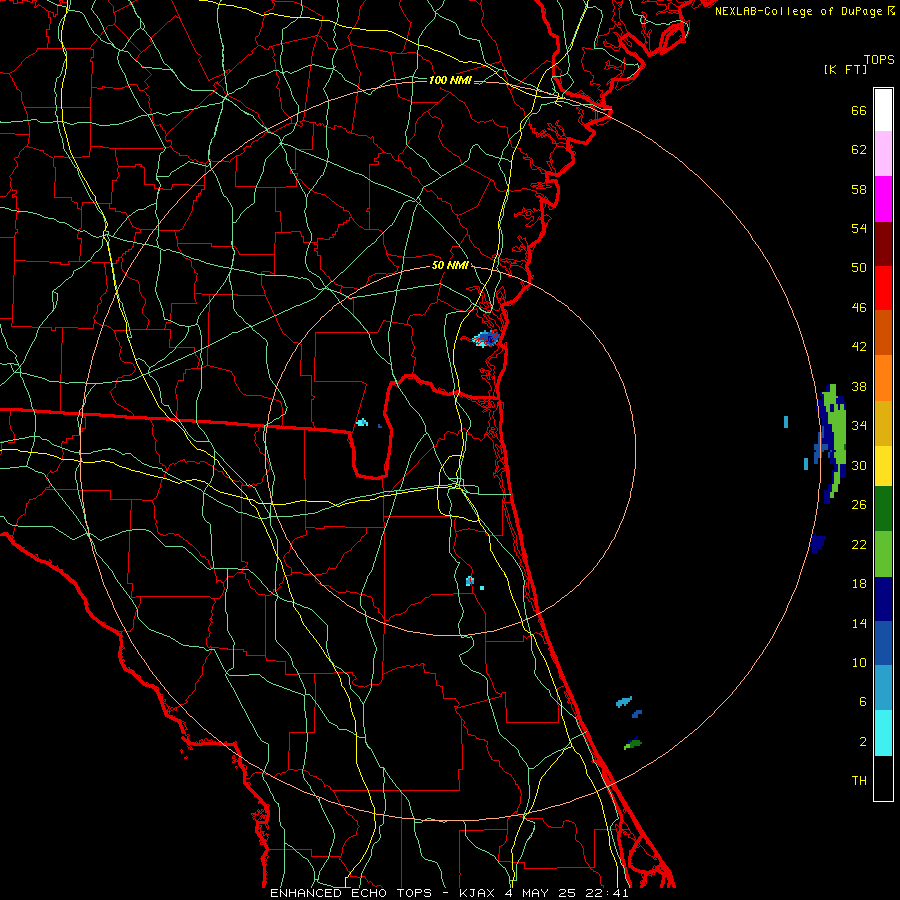The width and height of the screenshot is (900, 900).
Task: Select the black TH swatch in the legend
Action: click(883, 778)
